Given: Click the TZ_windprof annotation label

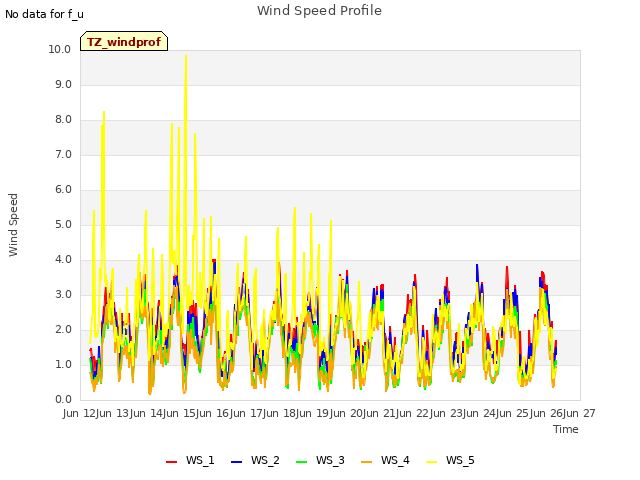Looking at the screenshot, I should pyautogui.click(x=124, y=41).
